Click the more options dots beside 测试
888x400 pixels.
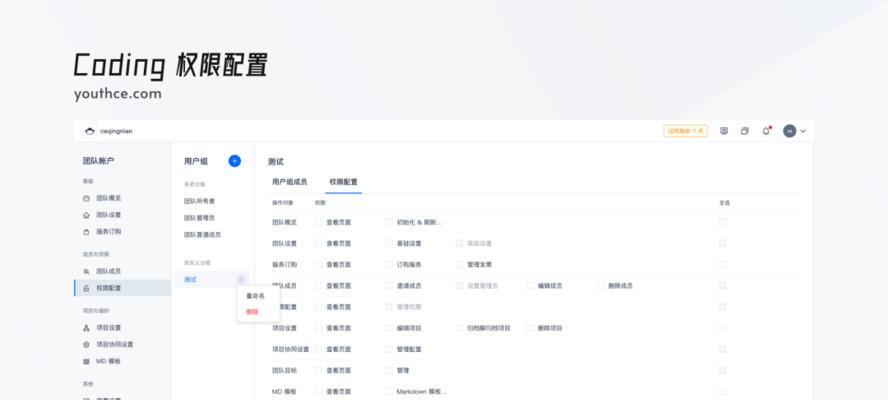coord(242,279)
